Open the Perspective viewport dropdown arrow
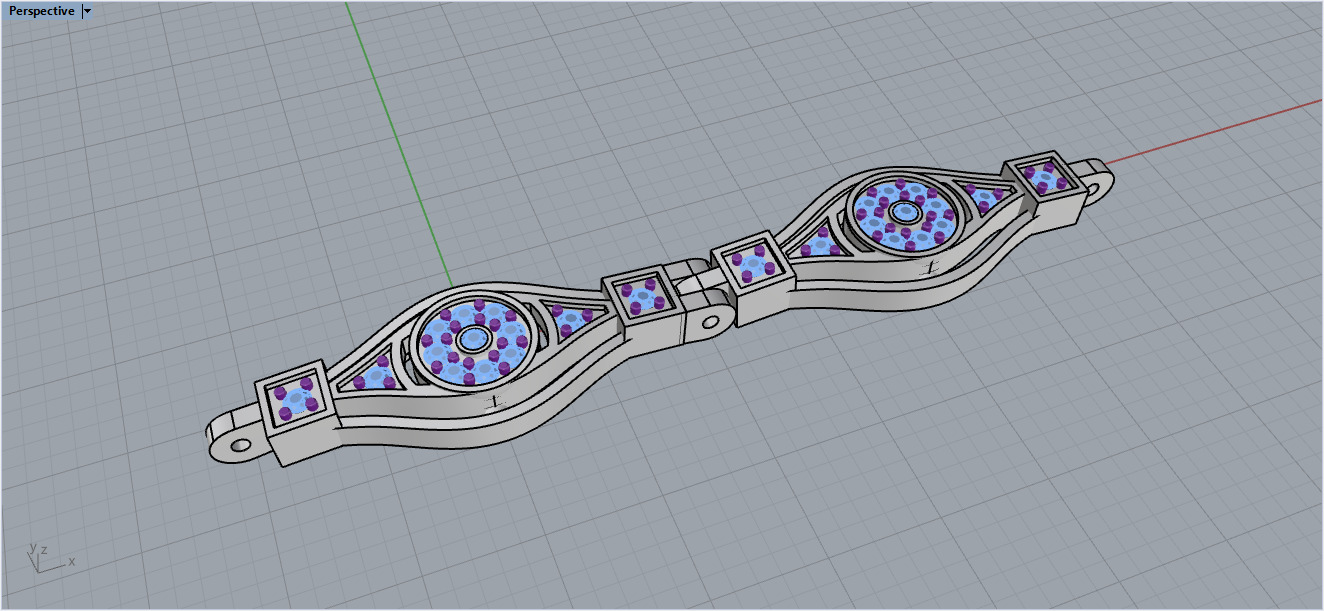 point(87,11)
